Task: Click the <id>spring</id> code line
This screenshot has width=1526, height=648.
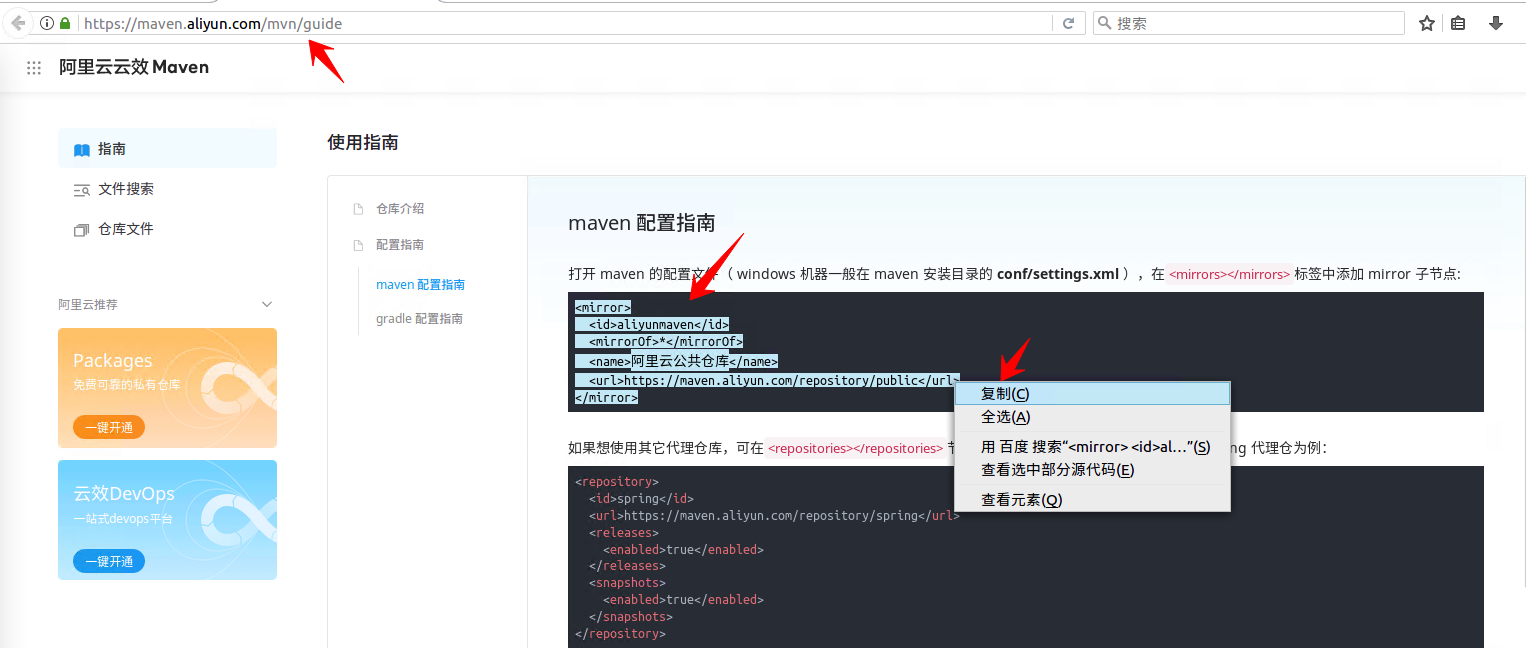Action: [x=641, y=499]
